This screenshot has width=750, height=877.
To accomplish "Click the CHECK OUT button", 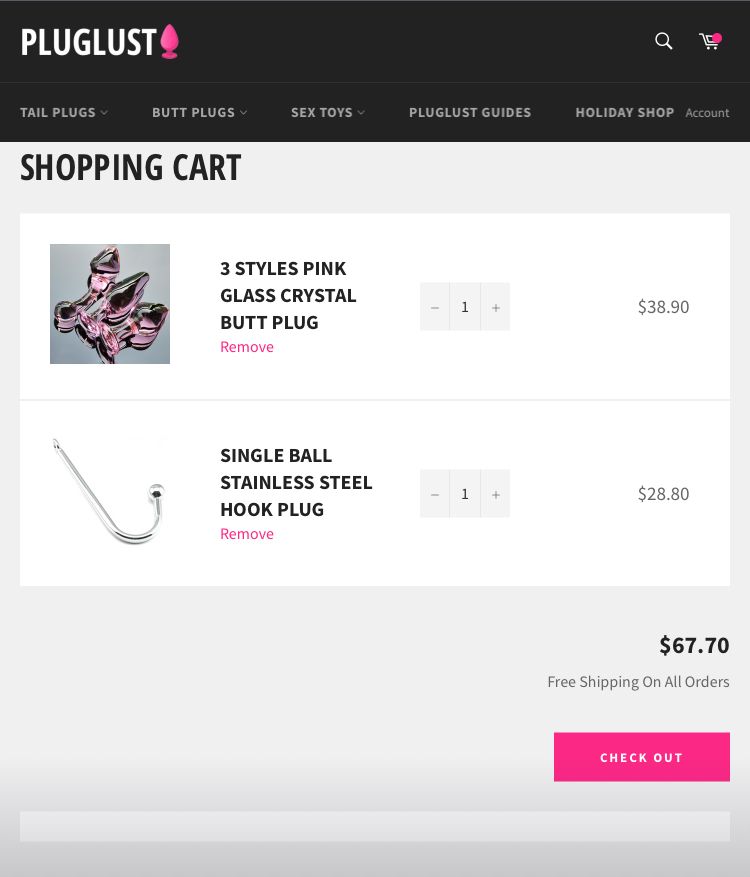I will (x=642, y=757).
